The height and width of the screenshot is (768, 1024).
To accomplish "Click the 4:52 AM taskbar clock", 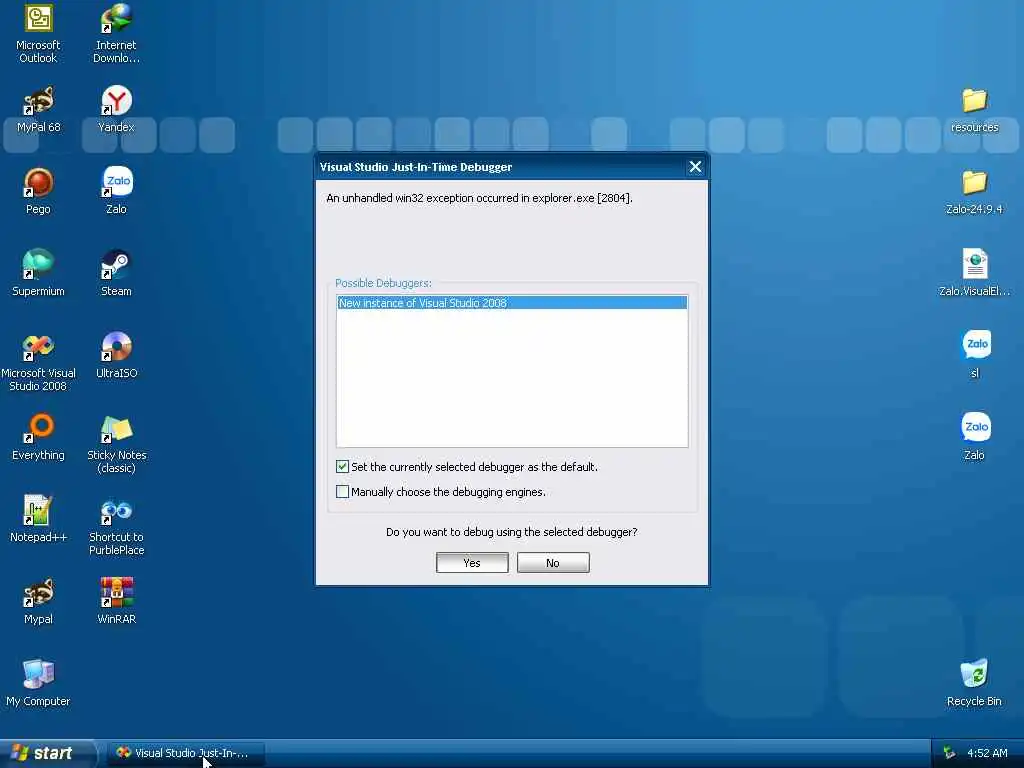I will 987,753.
